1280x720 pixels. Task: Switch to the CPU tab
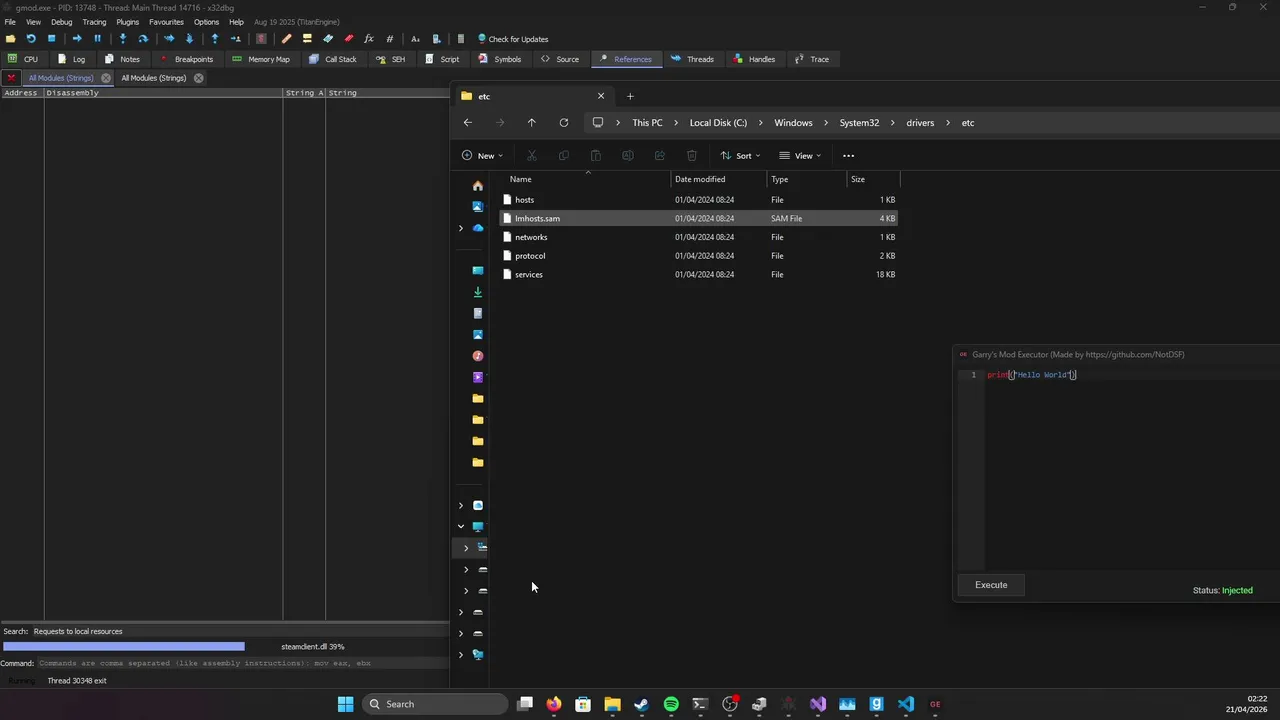tap(23, 59)
